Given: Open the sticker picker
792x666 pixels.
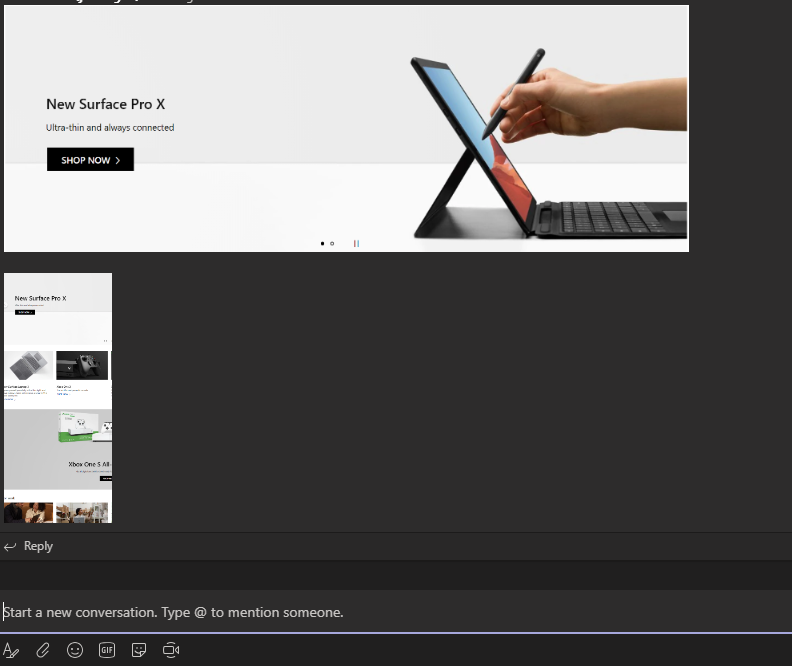Looking at the screenshot, I should [x=139, y=650].
